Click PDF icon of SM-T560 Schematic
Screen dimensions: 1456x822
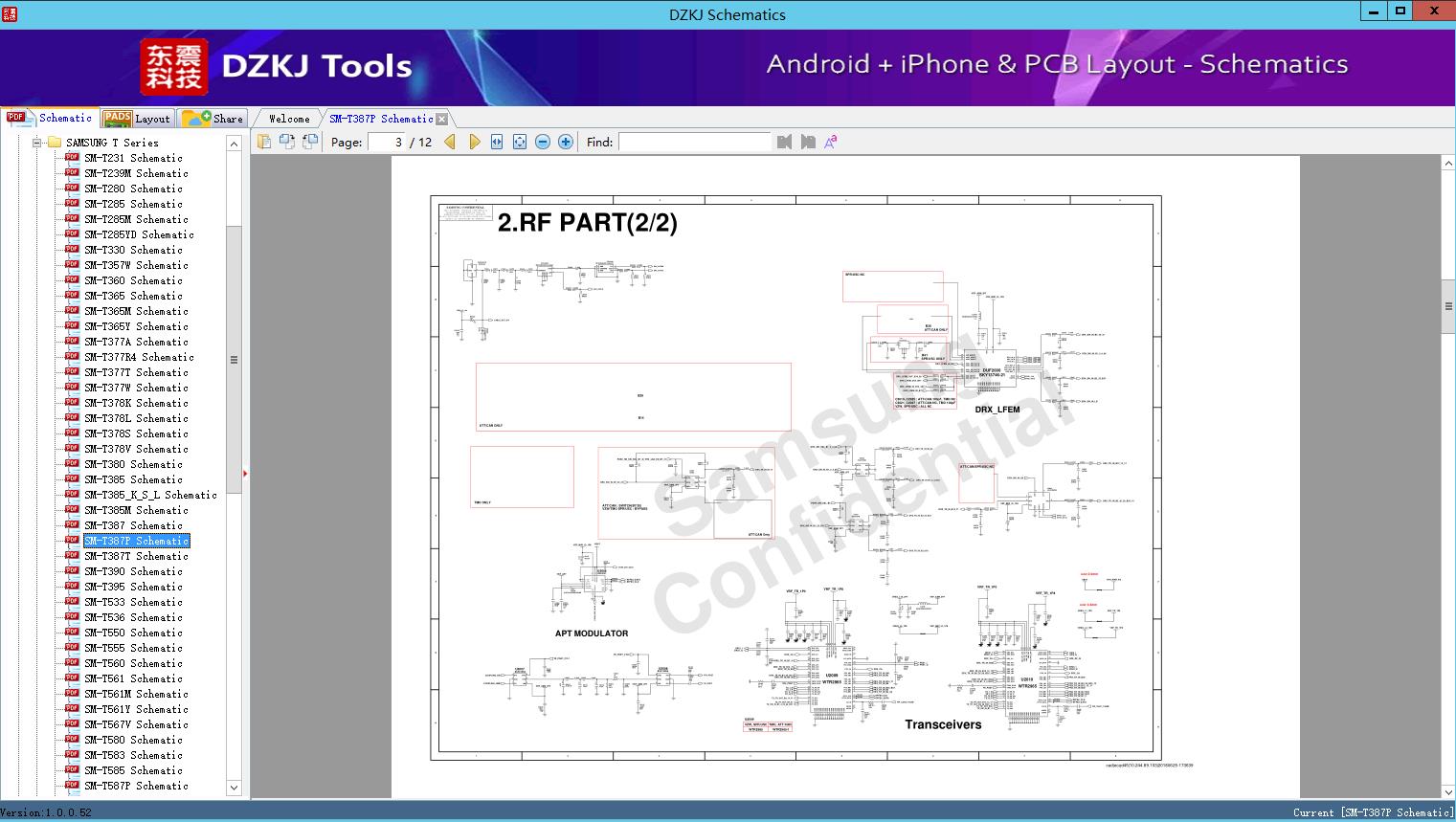coord(72,663)
